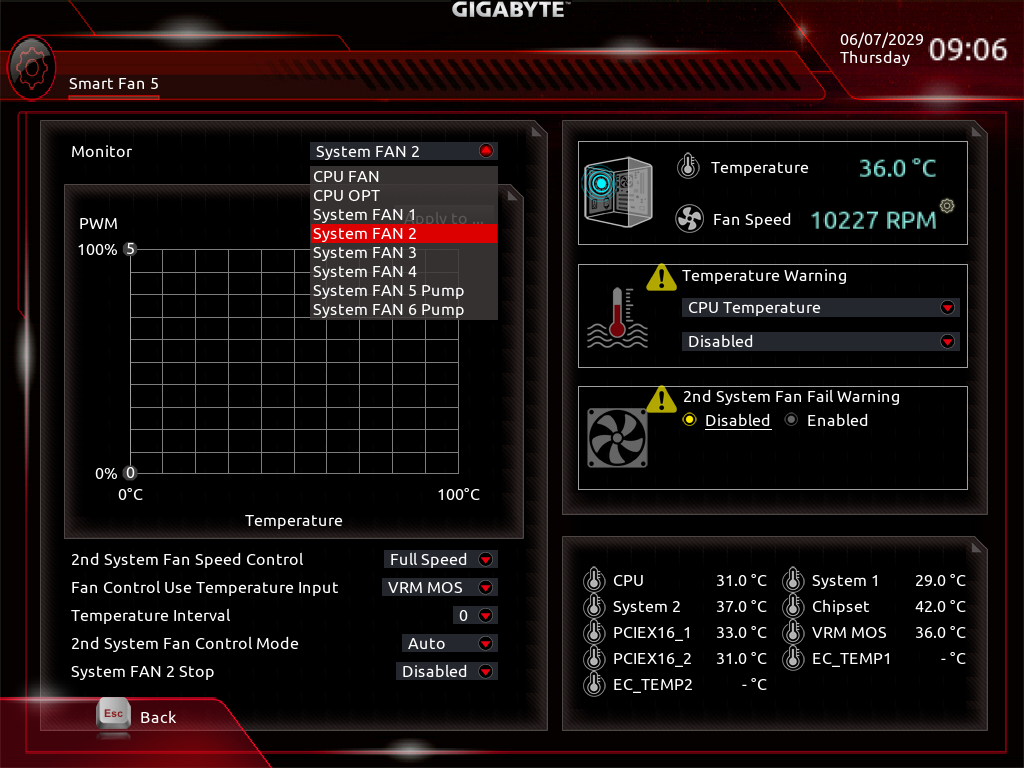Click the CPU temperature thermometer icon
Screen dimensions: 1024x768
click(594, 580)
